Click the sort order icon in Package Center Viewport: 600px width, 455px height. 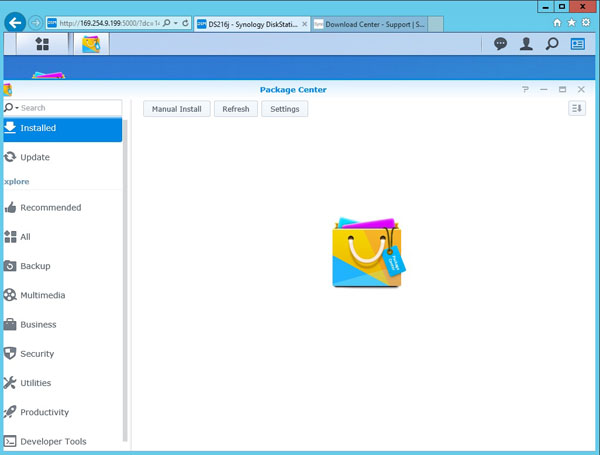pyautogui.click(x=577, y=109)
